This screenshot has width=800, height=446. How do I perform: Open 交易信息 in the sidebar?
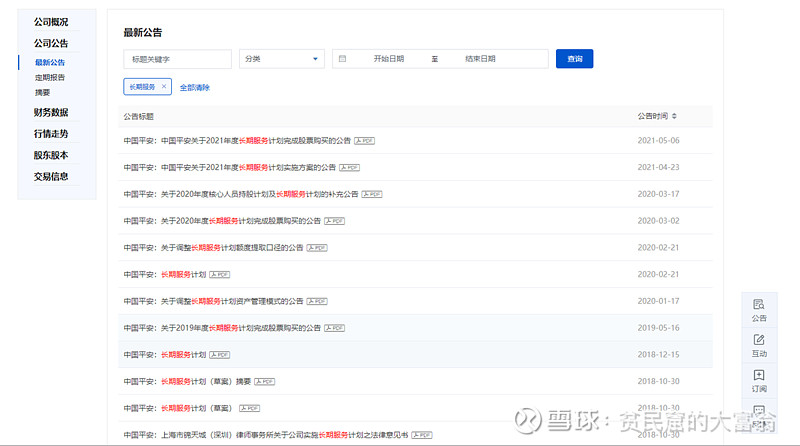[x=51, y=177]
